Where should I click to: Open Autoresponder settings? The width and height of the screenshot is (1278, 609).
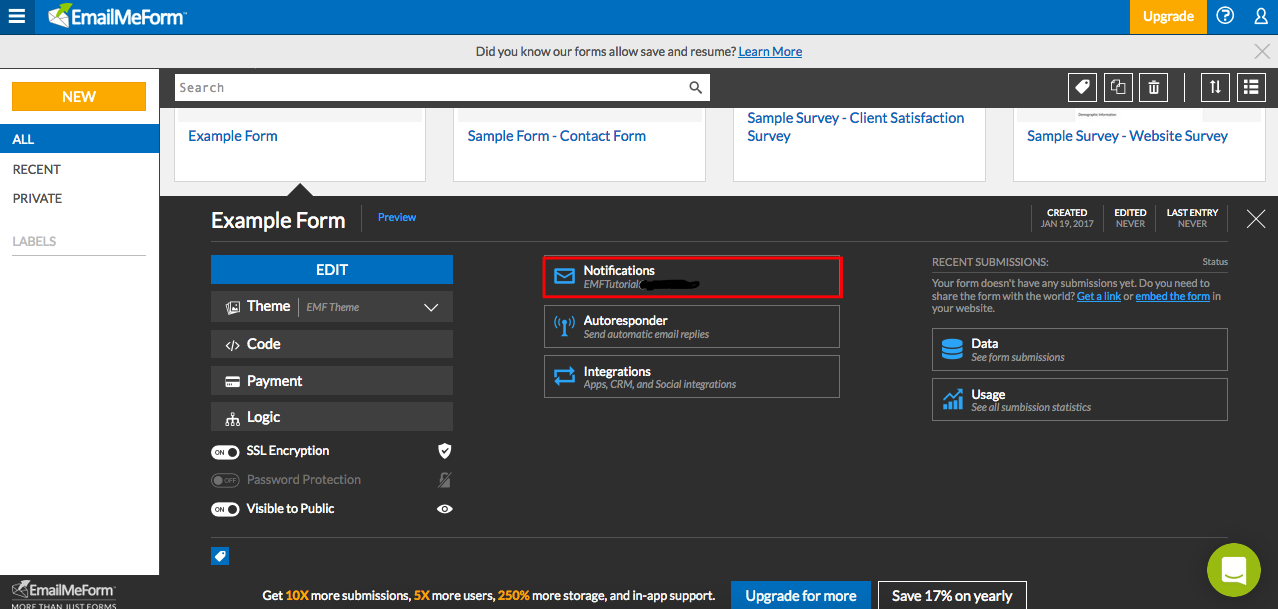[692, 327]
